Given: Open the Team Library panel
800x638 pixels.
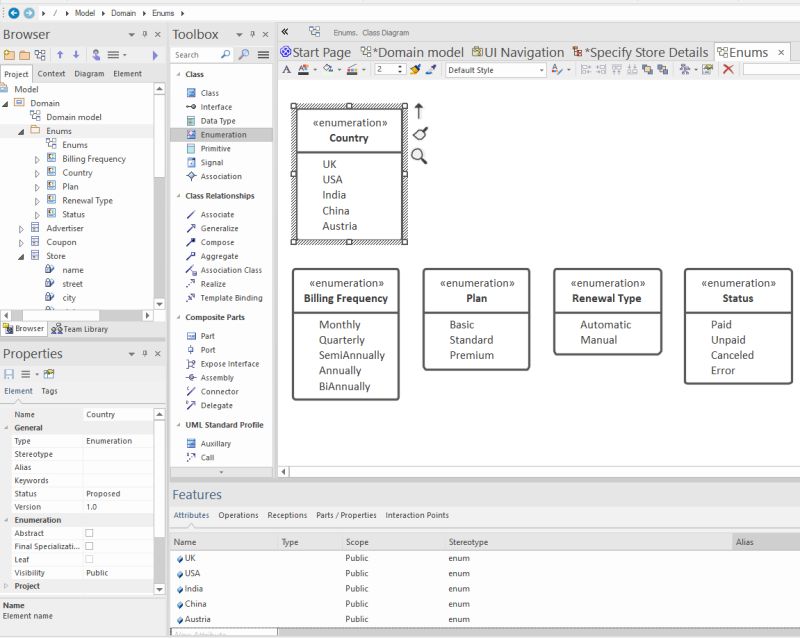Looking at the screenshot, I should (x=82, y=327).
